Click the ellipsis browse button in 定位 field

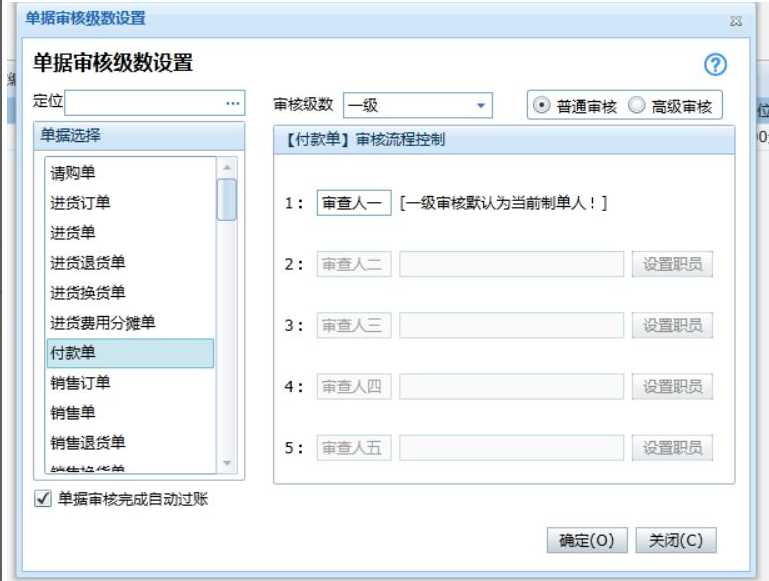tap(233, 103)
